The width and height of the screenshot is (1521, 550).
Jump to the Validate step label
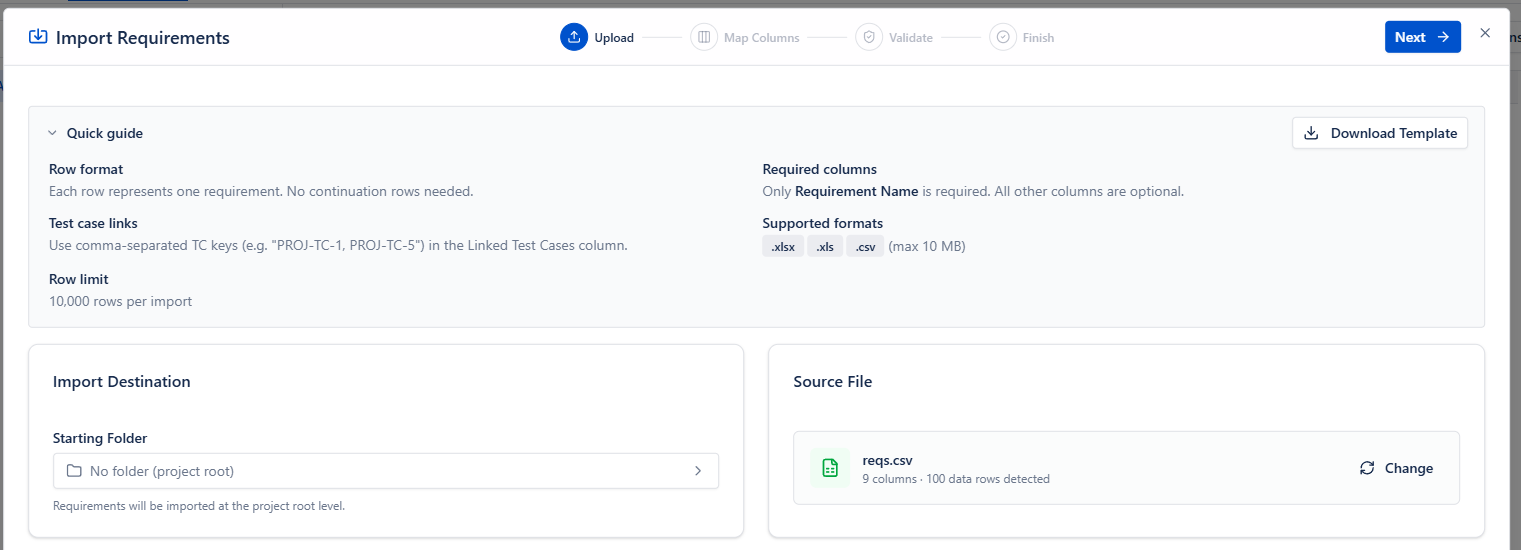(910, 38)
